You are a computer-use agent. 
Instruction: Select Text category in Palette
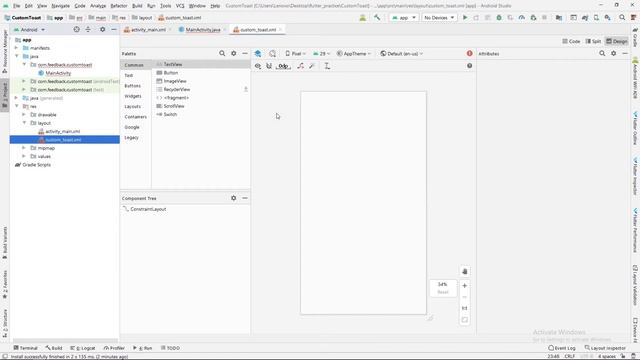(129, 76)
